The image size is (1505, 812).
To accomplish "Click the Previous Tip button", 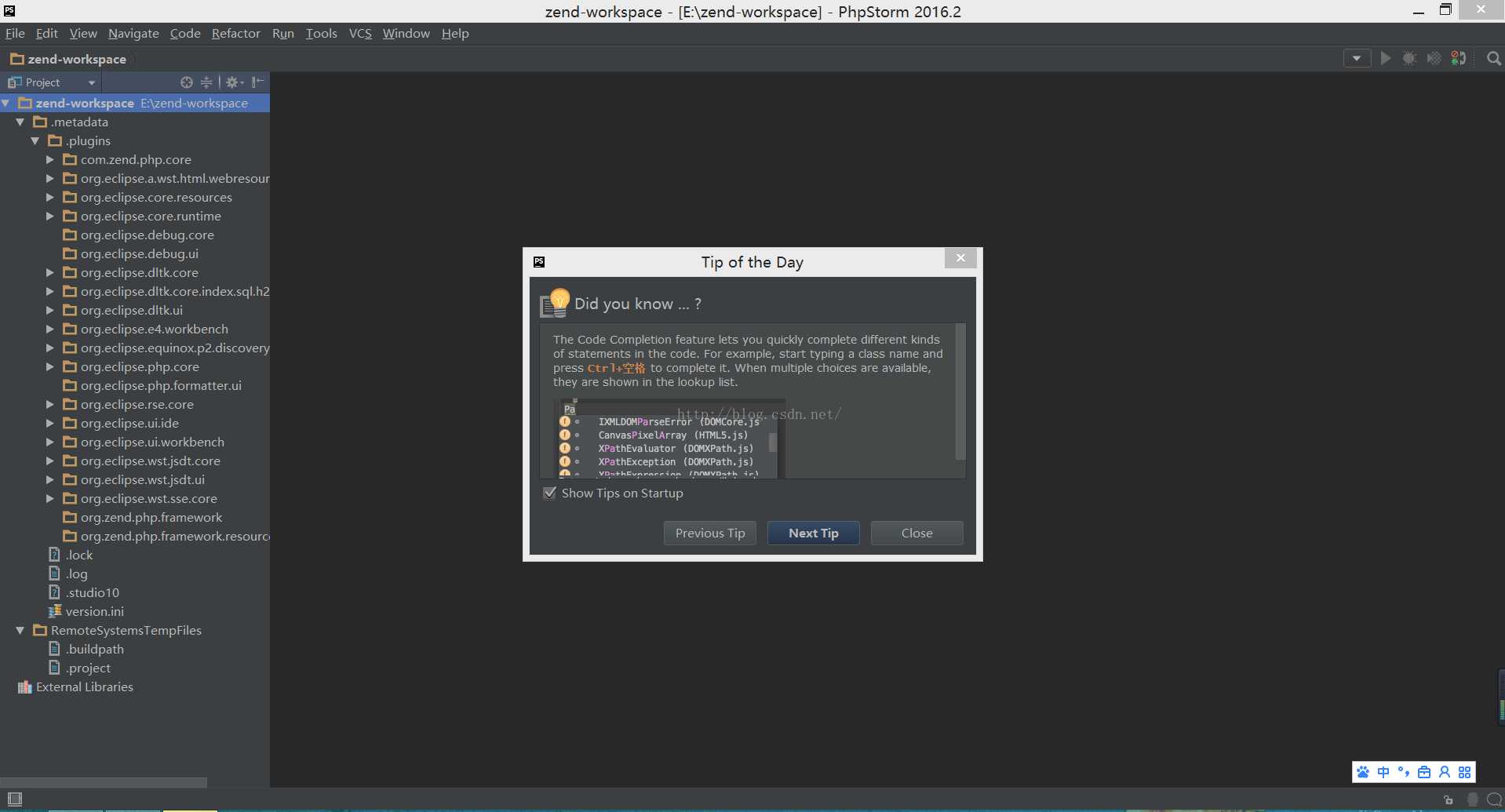I will click(x=710, y=533).
